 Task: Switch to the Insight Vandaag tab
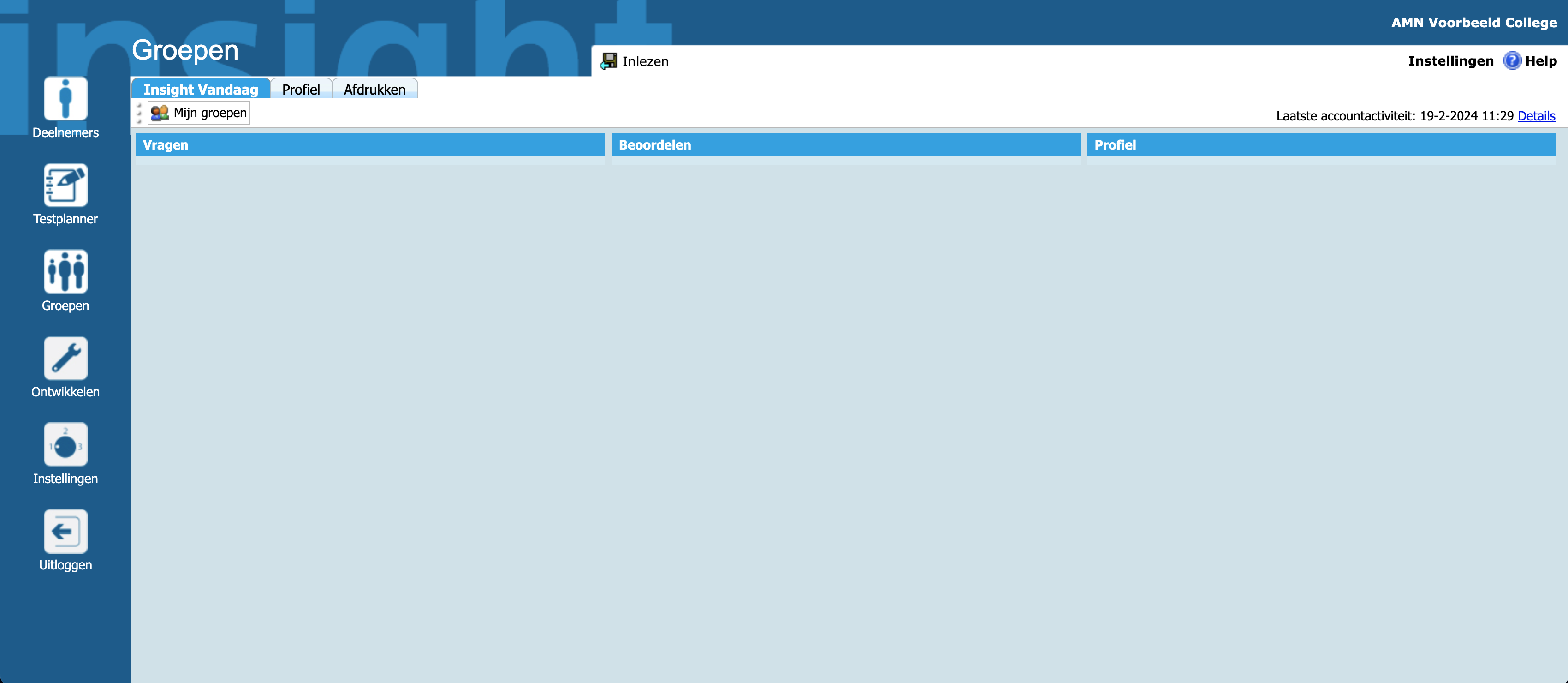200,90
